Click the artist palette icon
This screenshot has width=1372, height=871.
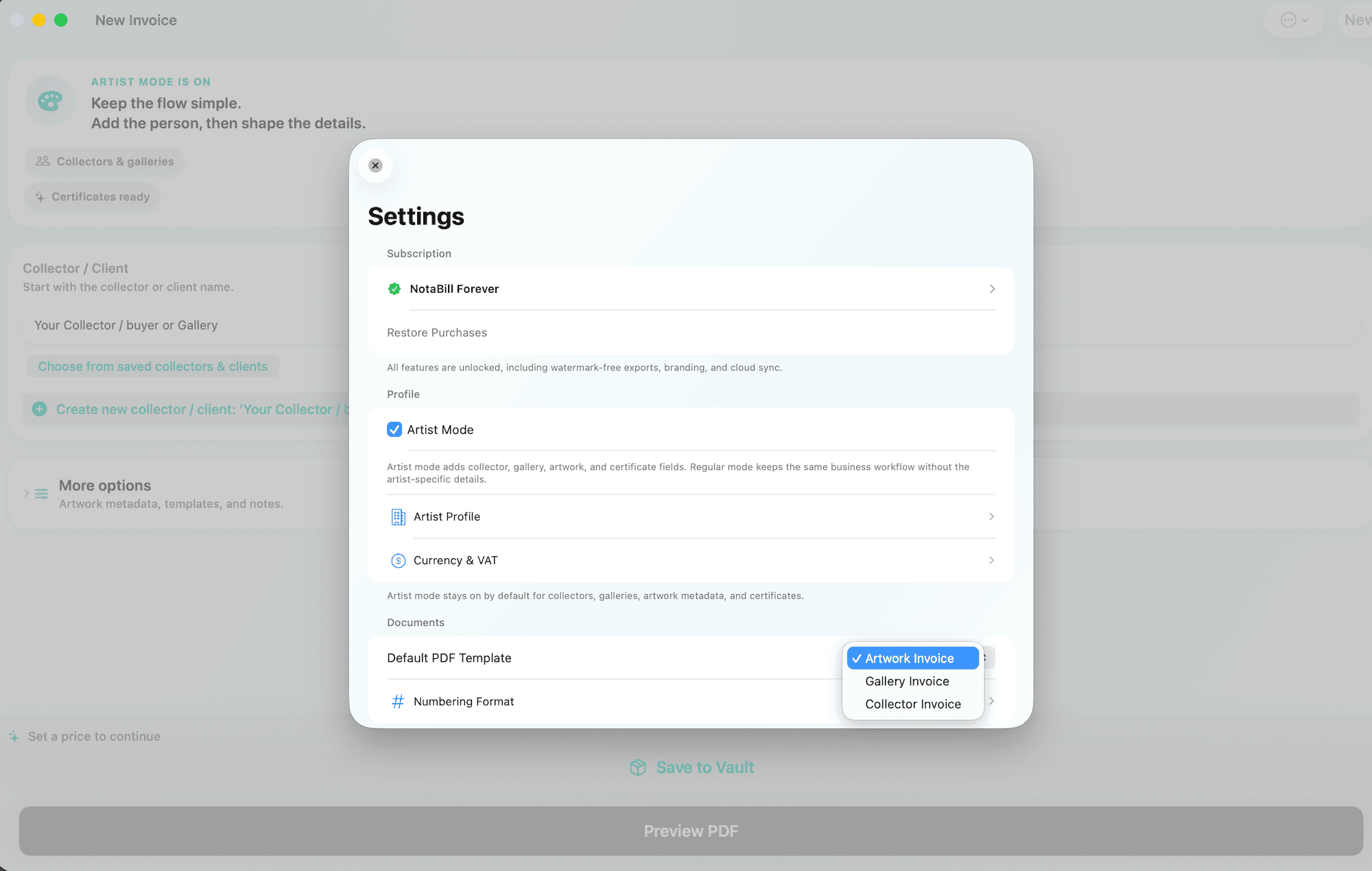pyautogui.click(x=50, y=102)
